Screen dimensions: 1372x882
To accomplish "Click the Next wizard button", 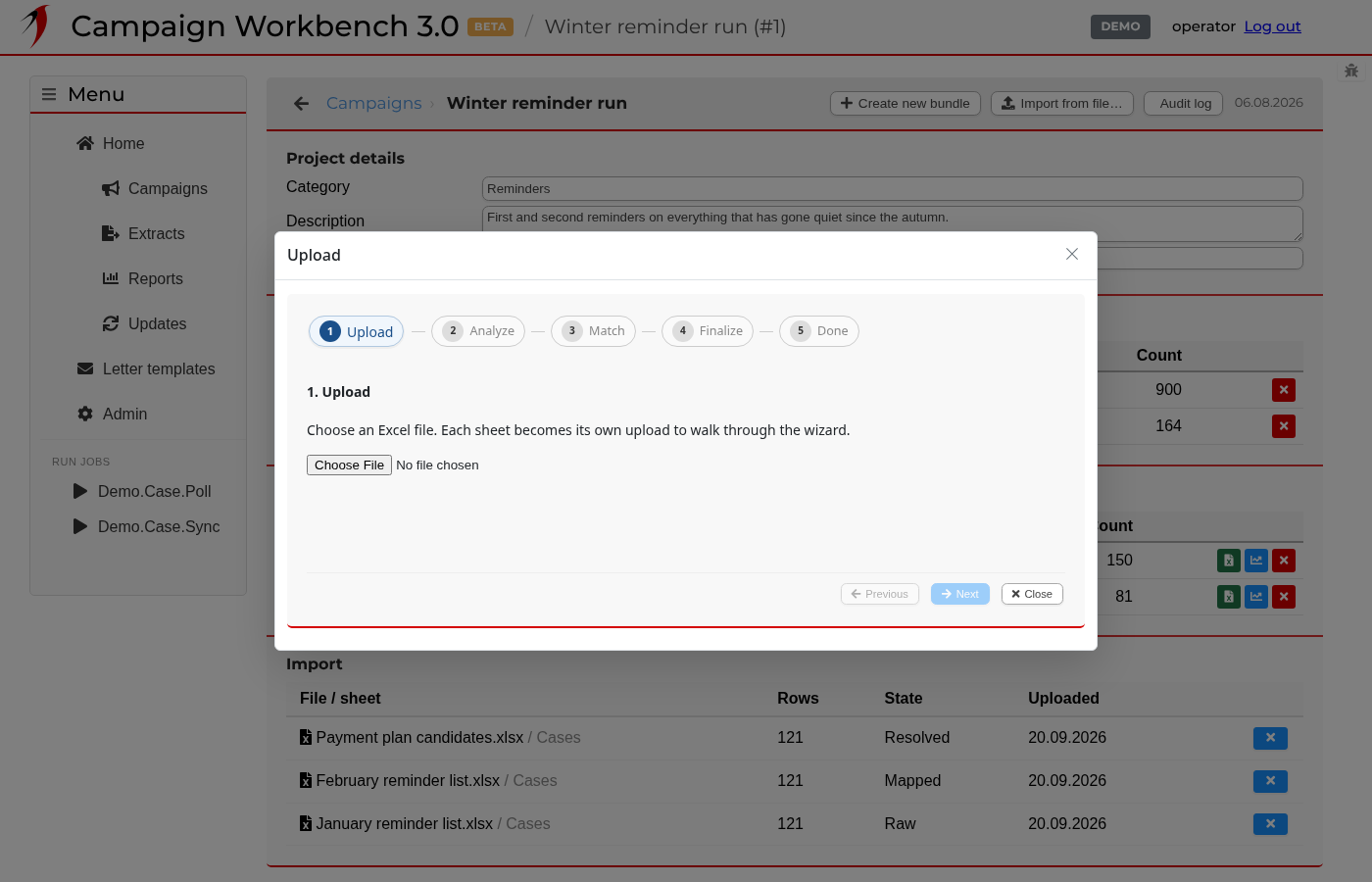I will pos(960,594).
